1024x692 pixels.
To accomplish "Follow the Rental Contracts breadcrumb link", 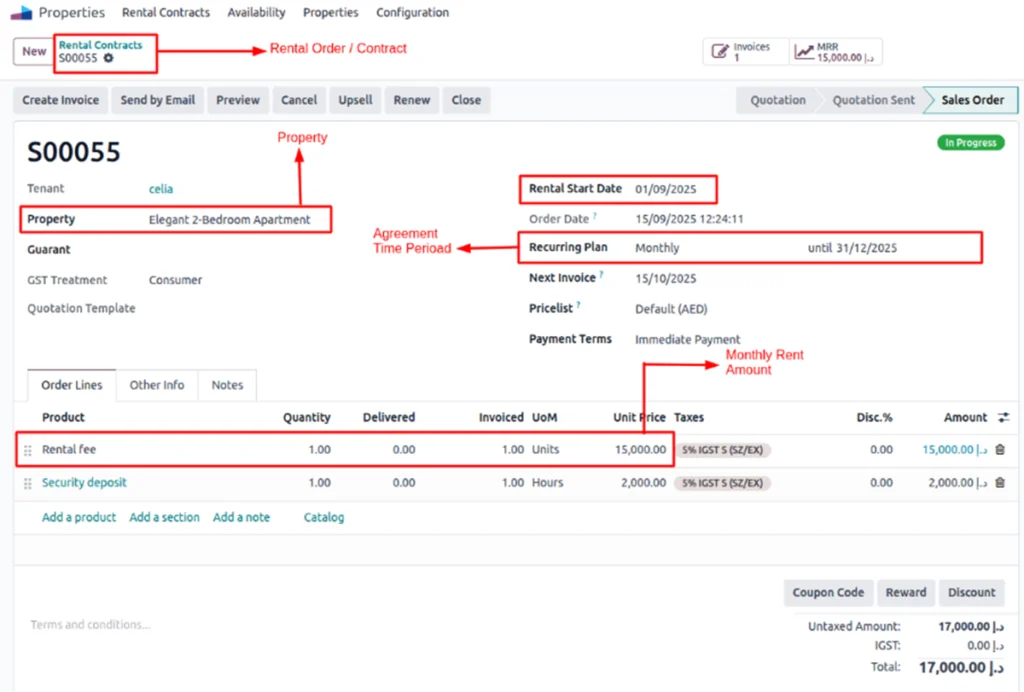I will click(x=101, y=45).
